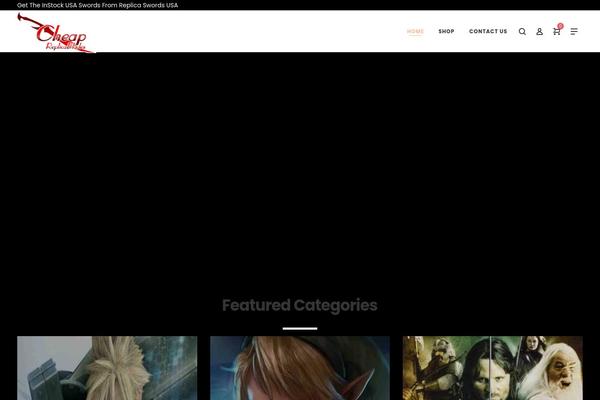Click the cart item count badge
The image size is (600, 400).
pyautogui.click(x=560, y=26)
